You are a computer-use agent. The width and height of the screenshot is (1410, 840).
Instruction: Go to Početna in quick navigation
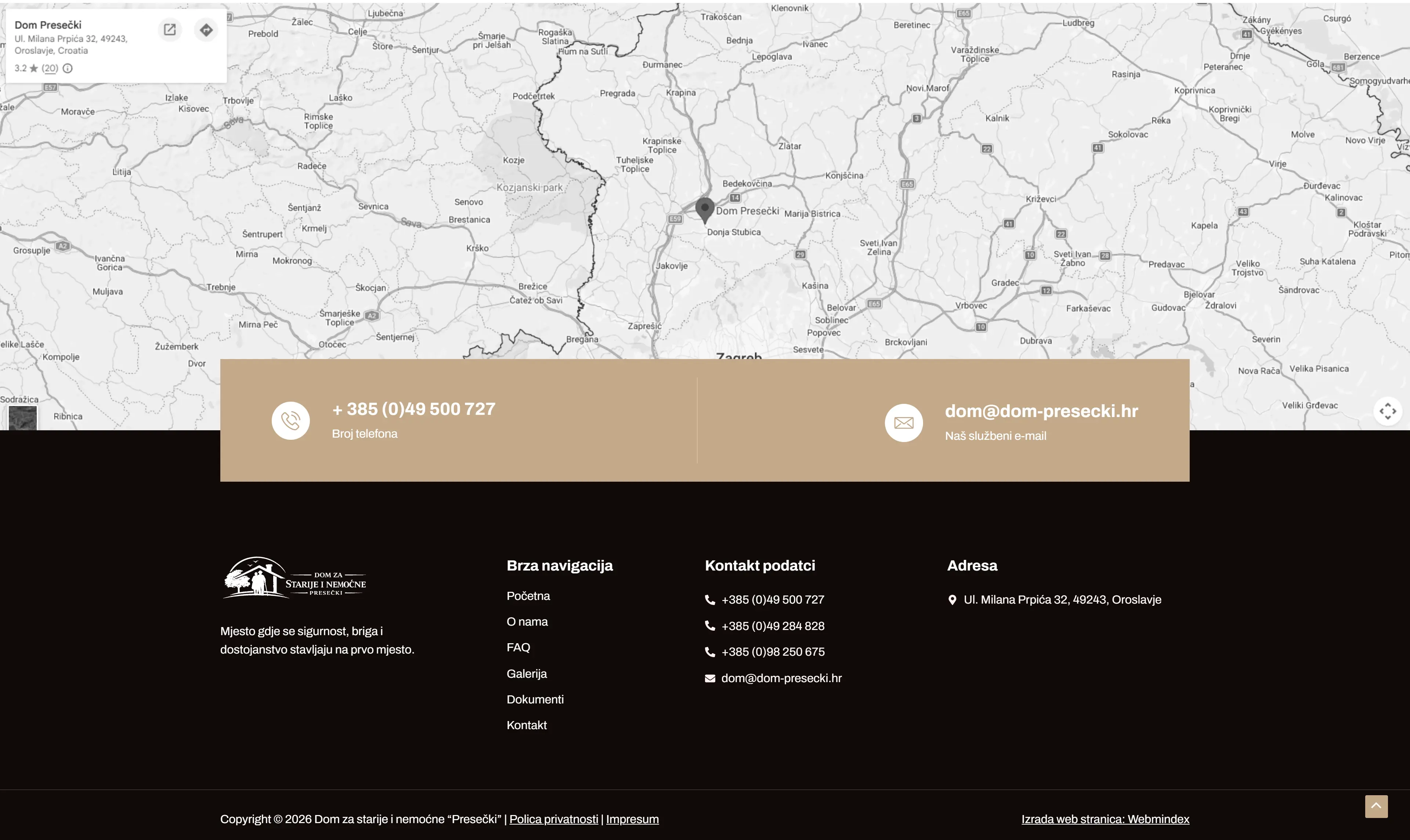click(528, 596)
